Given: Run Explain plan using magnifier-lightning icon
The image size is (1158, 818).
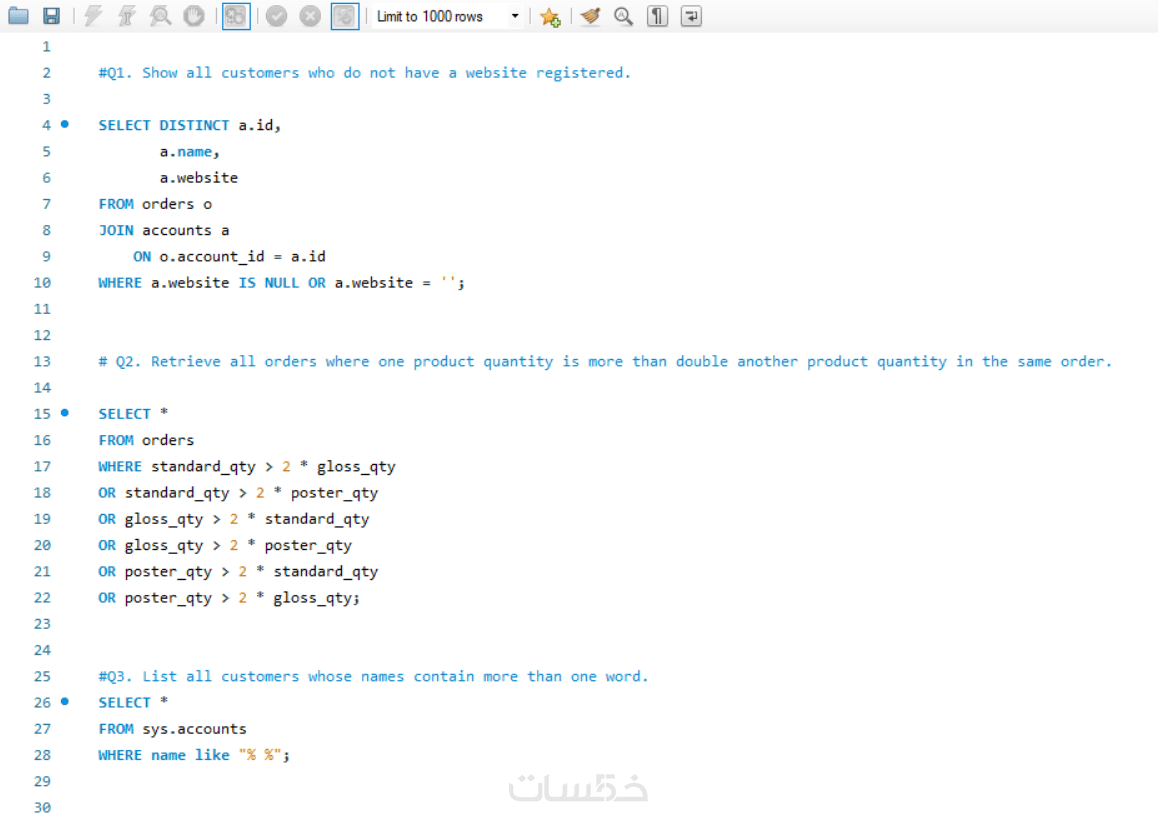Looking at the screenshot, I should point(160,16).
